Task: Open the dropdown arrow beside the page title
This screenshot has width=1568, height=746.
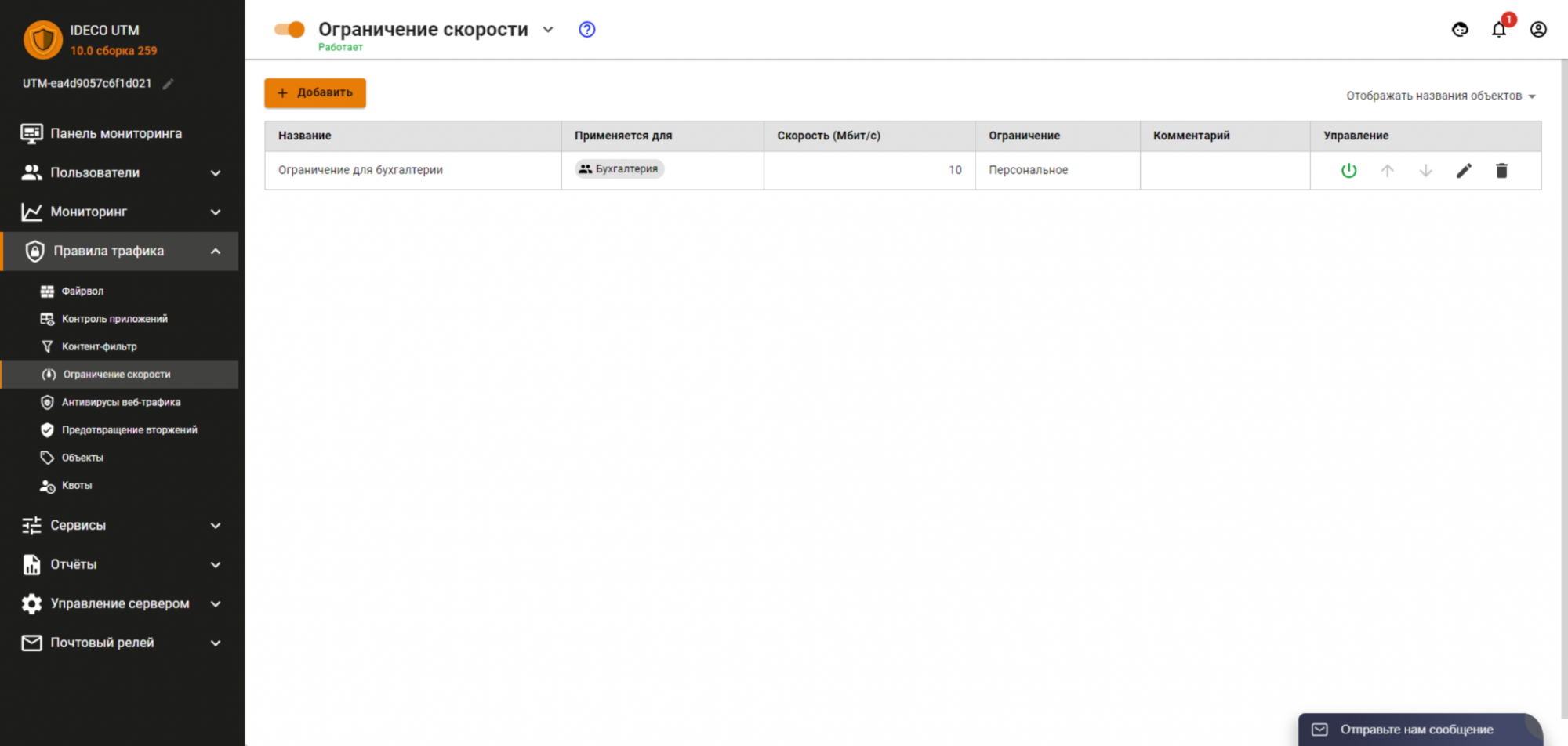Action: pyautogui.click(x=548, y=30)
